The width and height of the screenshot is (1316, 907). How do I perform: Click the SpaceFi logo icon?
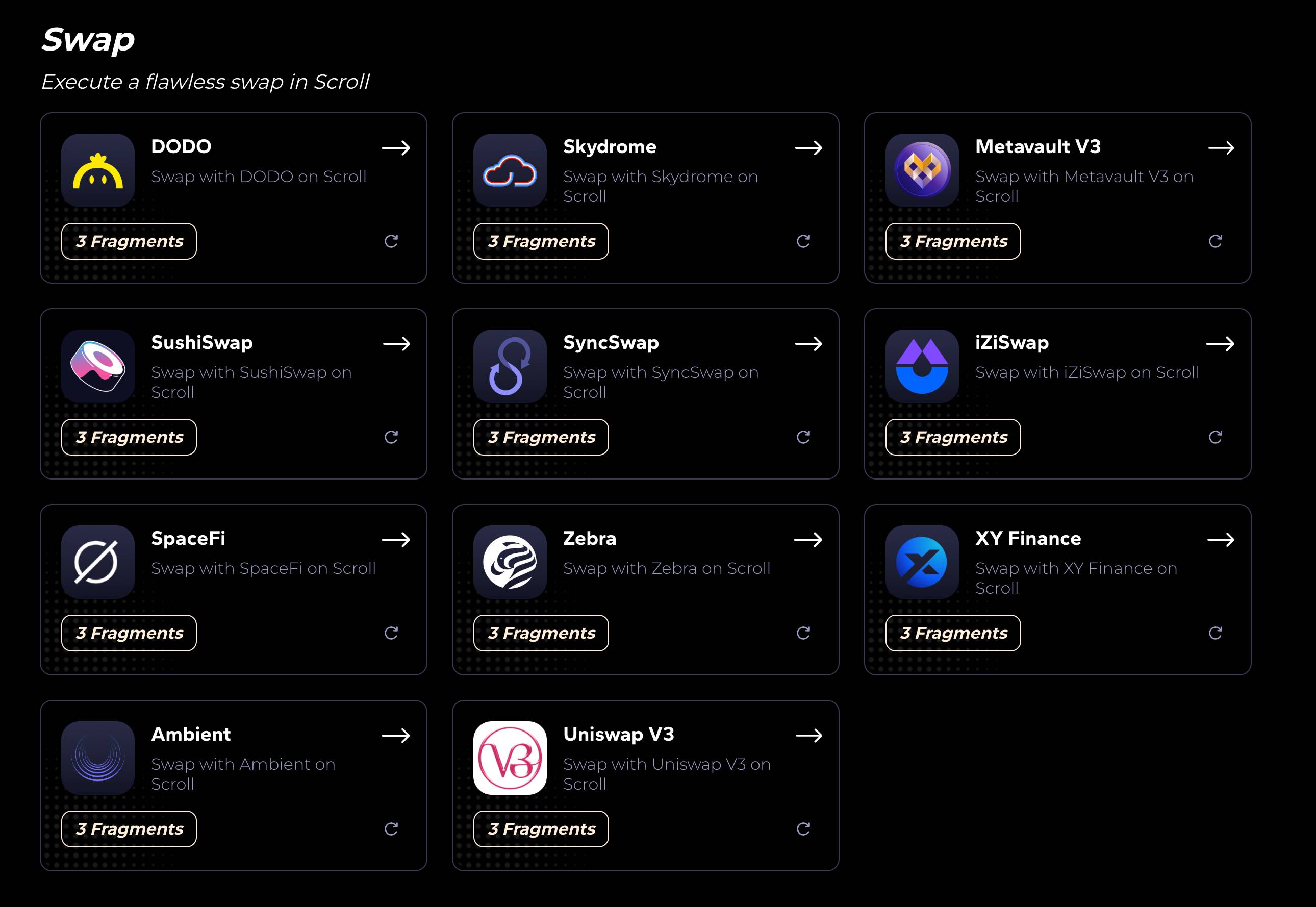point(98,562)
